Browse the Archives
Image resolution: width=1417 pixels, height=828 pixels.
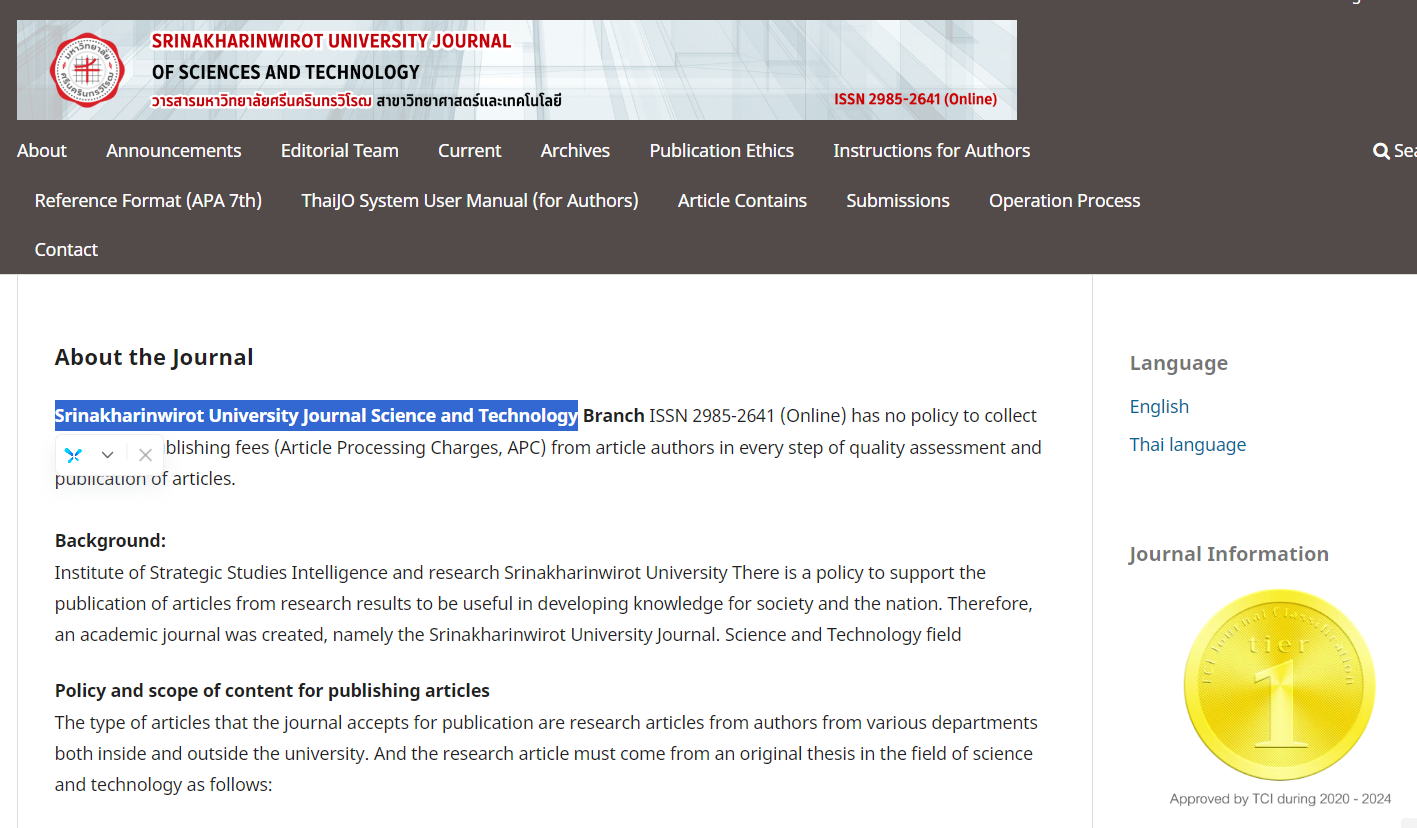[575, 150]
